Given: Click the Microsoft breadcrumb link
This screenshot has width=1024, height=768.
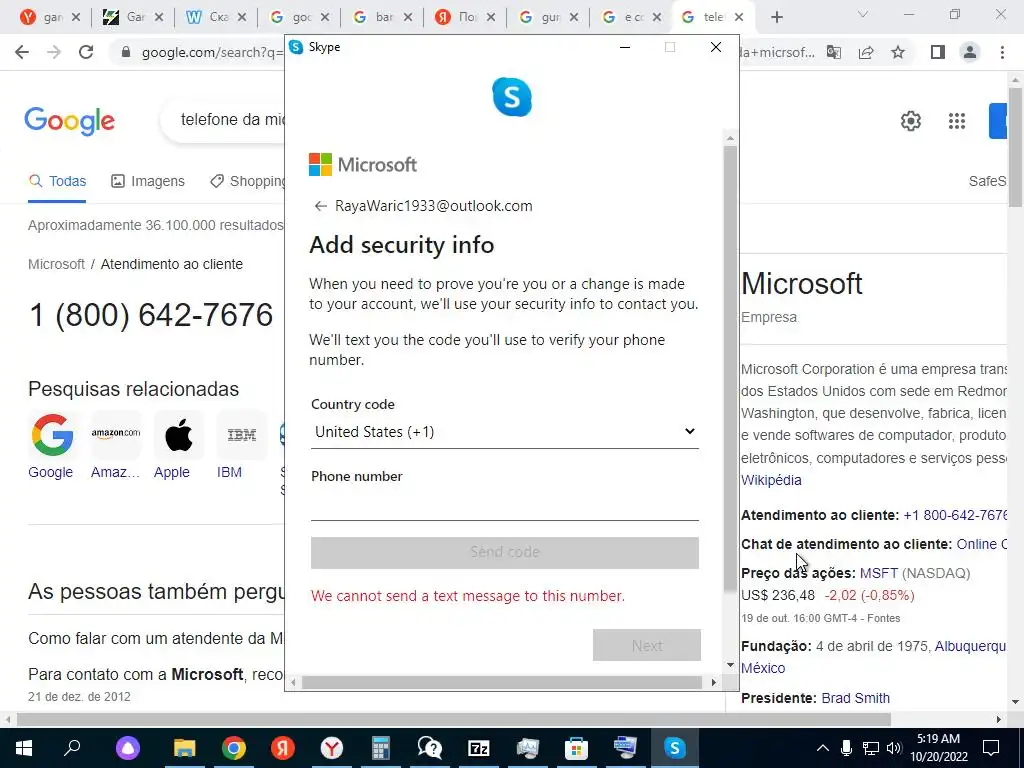Looking at the screenshot, I should (56, 264).
